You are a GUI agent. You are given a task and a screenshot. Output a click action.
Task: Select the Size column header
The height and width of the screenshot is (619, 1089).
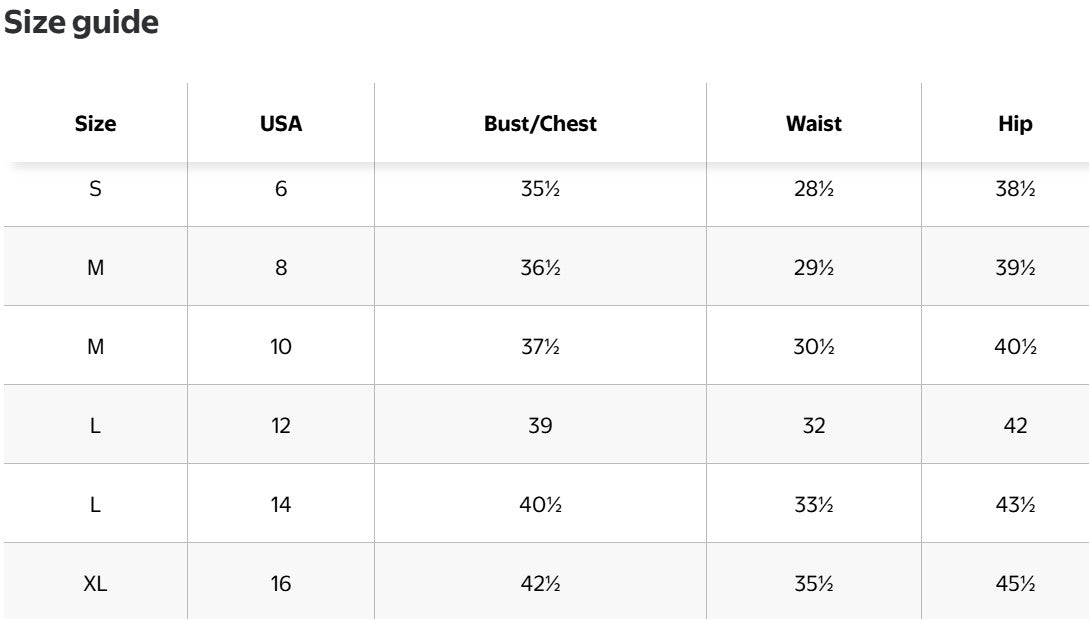(x=95, y=124)
